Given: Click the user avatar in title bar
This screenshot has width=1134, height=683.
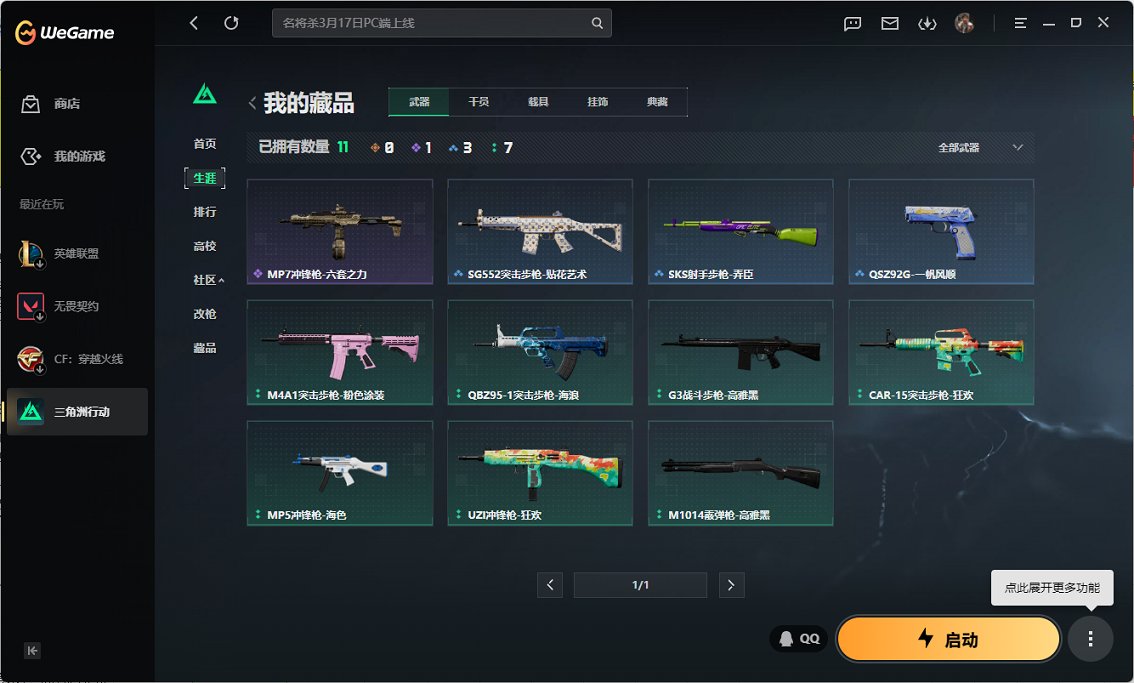Looking at the screenshot, I should 964,23.
